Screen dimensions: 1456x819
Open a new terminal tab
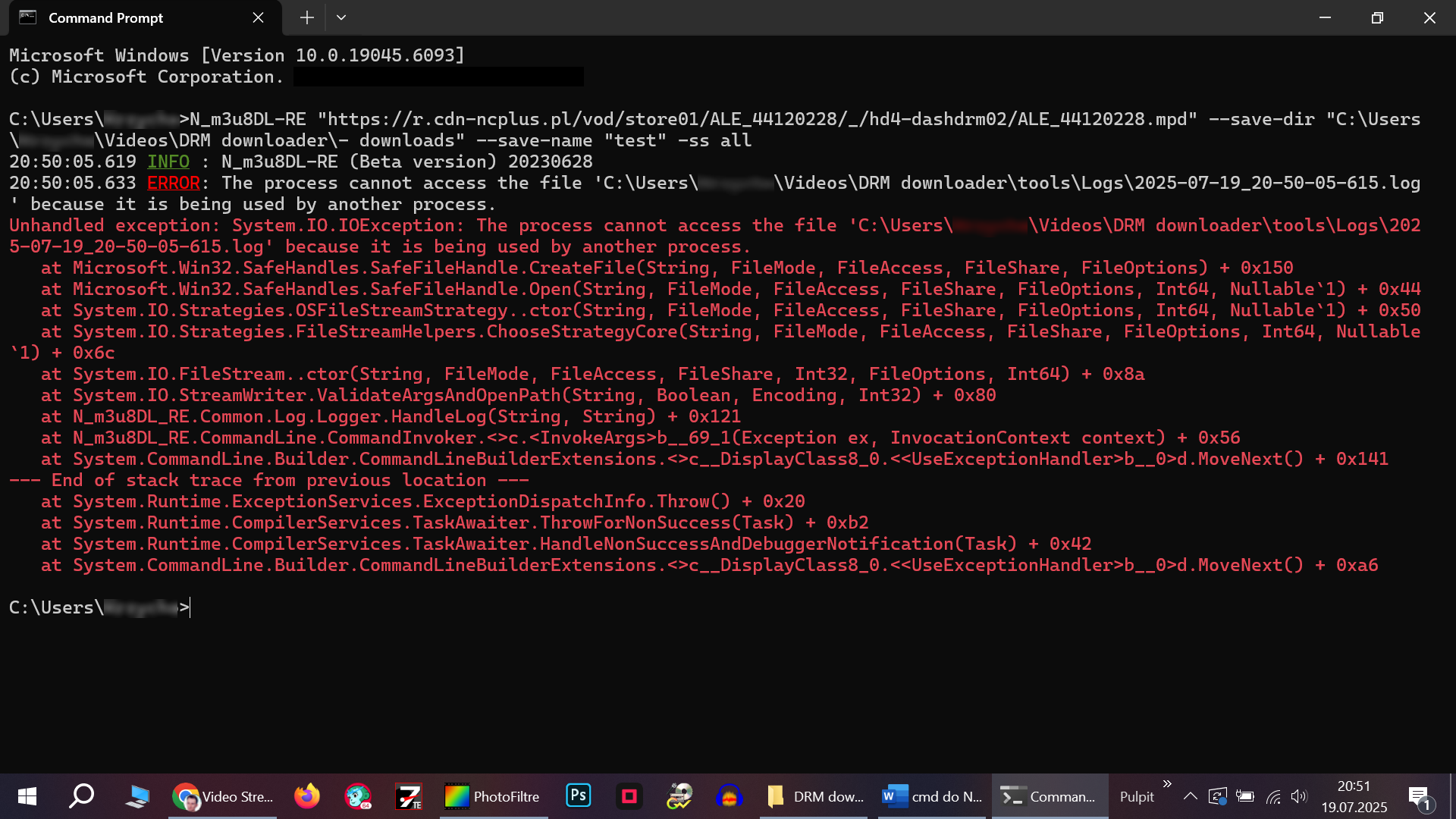[306, 18]
